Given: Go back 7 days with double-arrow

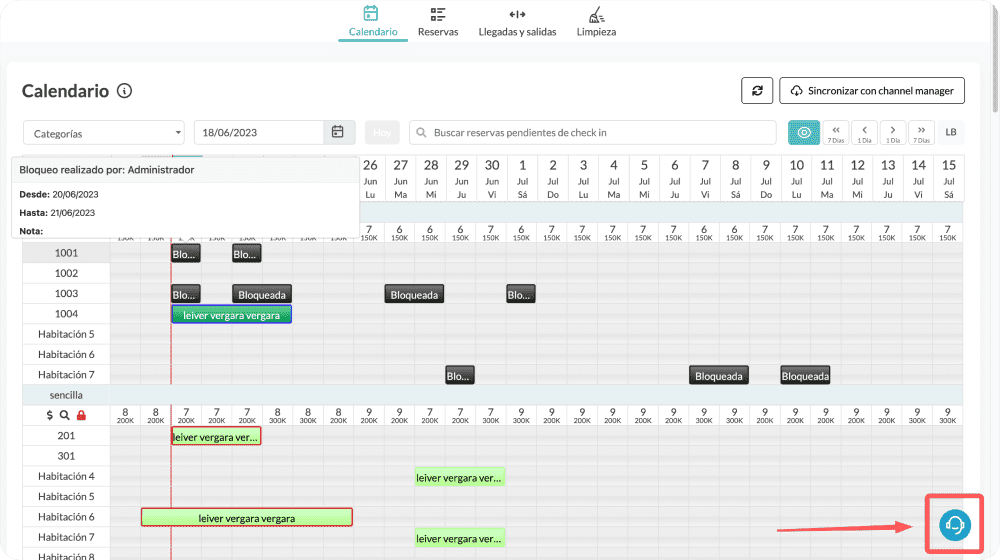Looking at the screenshot, I should (x=835, y=132).
